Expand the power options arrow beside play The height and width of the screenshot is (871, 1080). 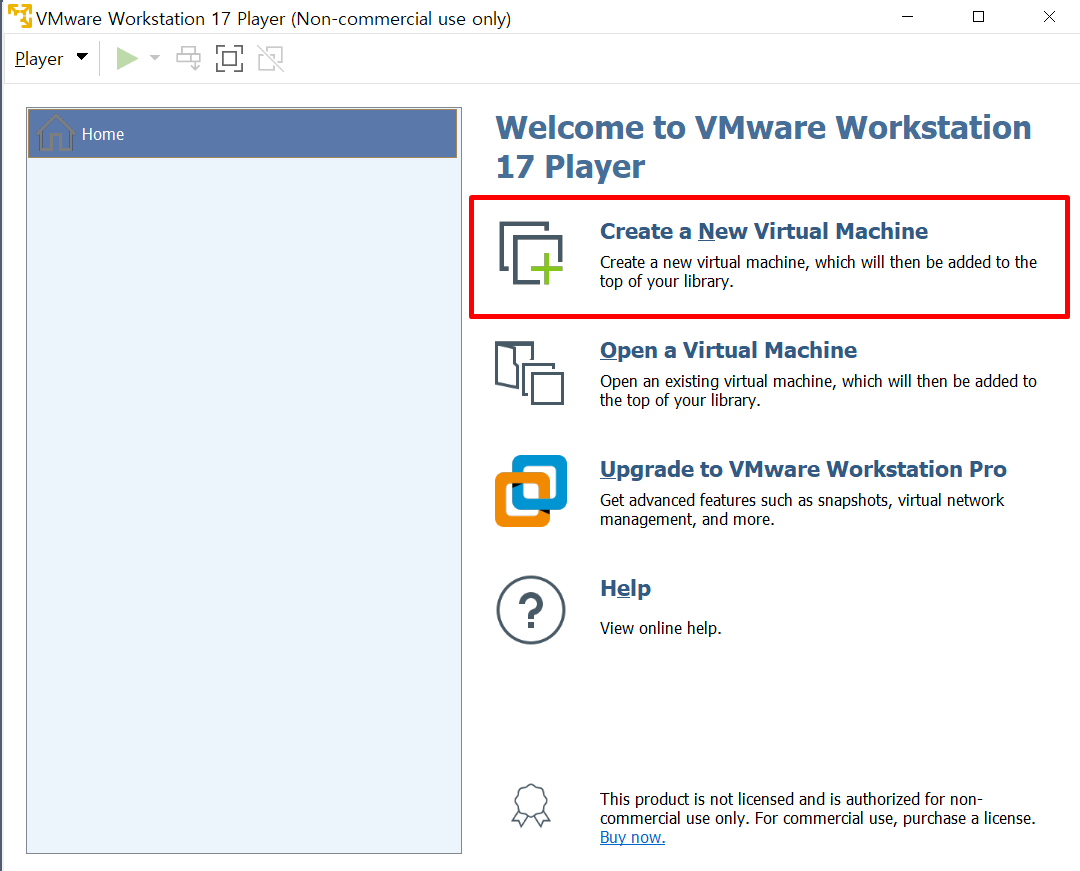click(x=155, y=58)
